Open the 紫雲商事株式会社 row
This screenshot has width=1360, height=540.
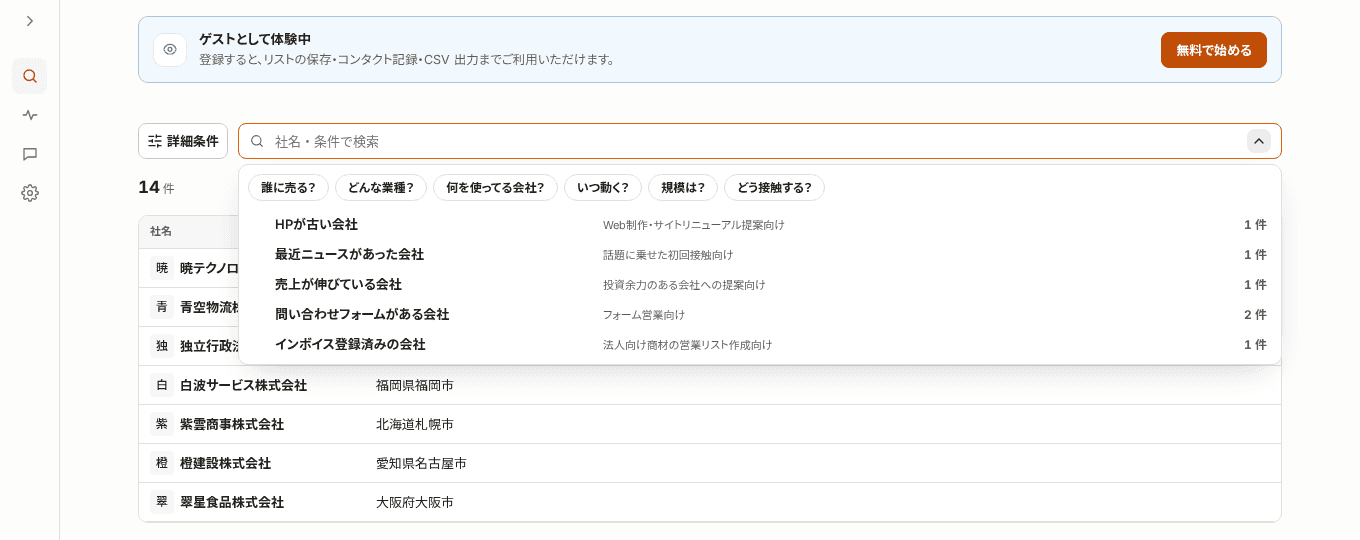coord(710,424)
